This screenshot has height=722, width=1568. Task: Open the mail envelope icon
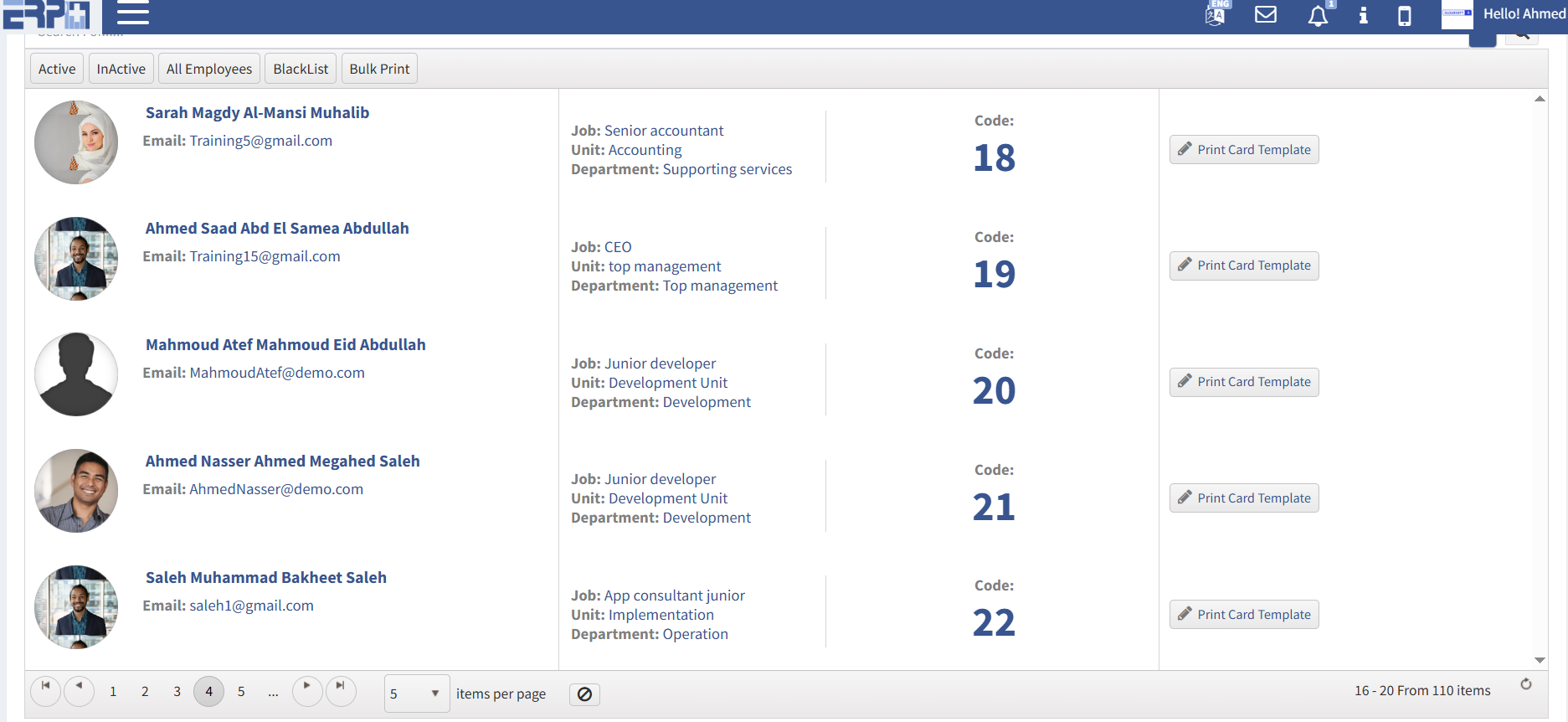click(1266, 14)
